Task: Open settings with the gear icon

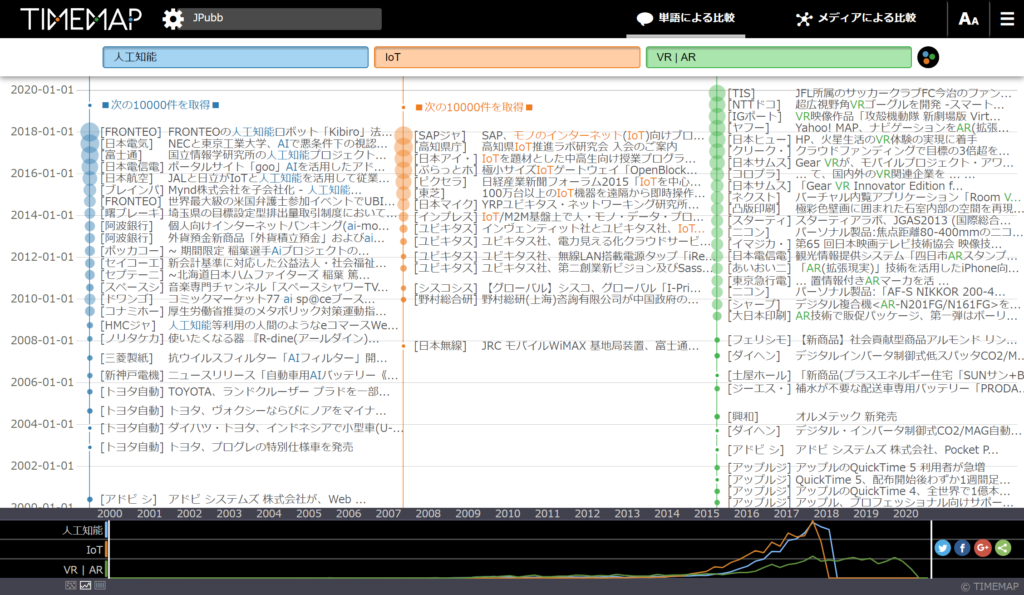Action: 173,19
